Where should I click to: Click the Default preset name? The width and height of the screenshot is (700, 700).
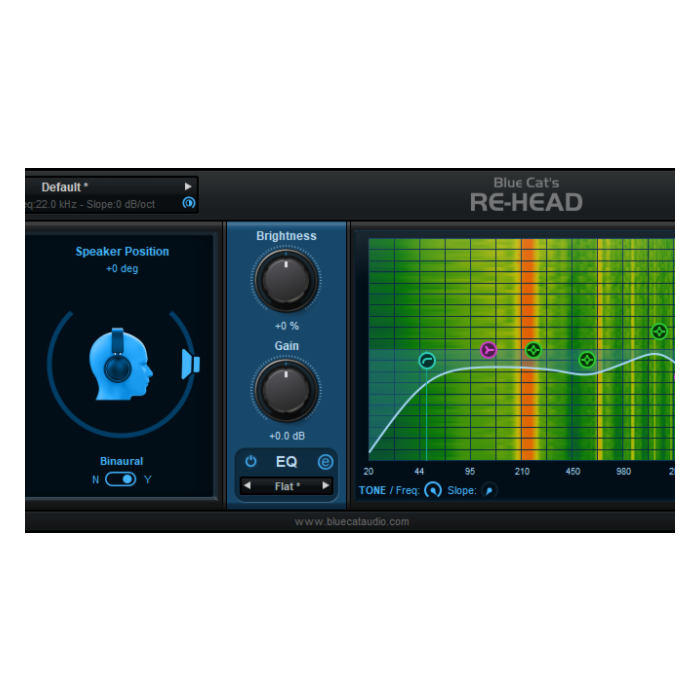(65, 187)
